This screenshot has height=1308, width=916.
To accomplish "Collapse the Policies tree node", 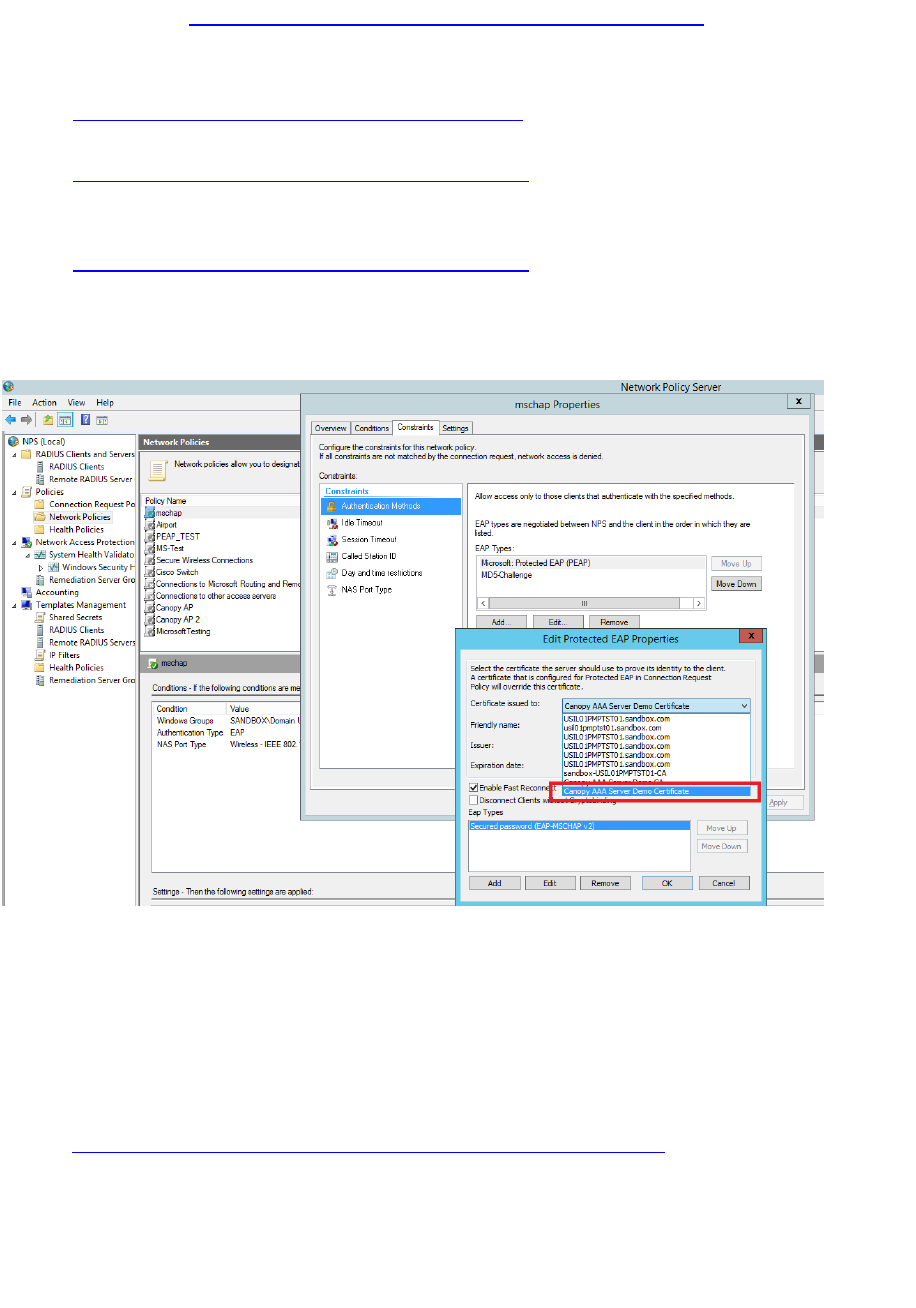I will (x=12, y=492).
